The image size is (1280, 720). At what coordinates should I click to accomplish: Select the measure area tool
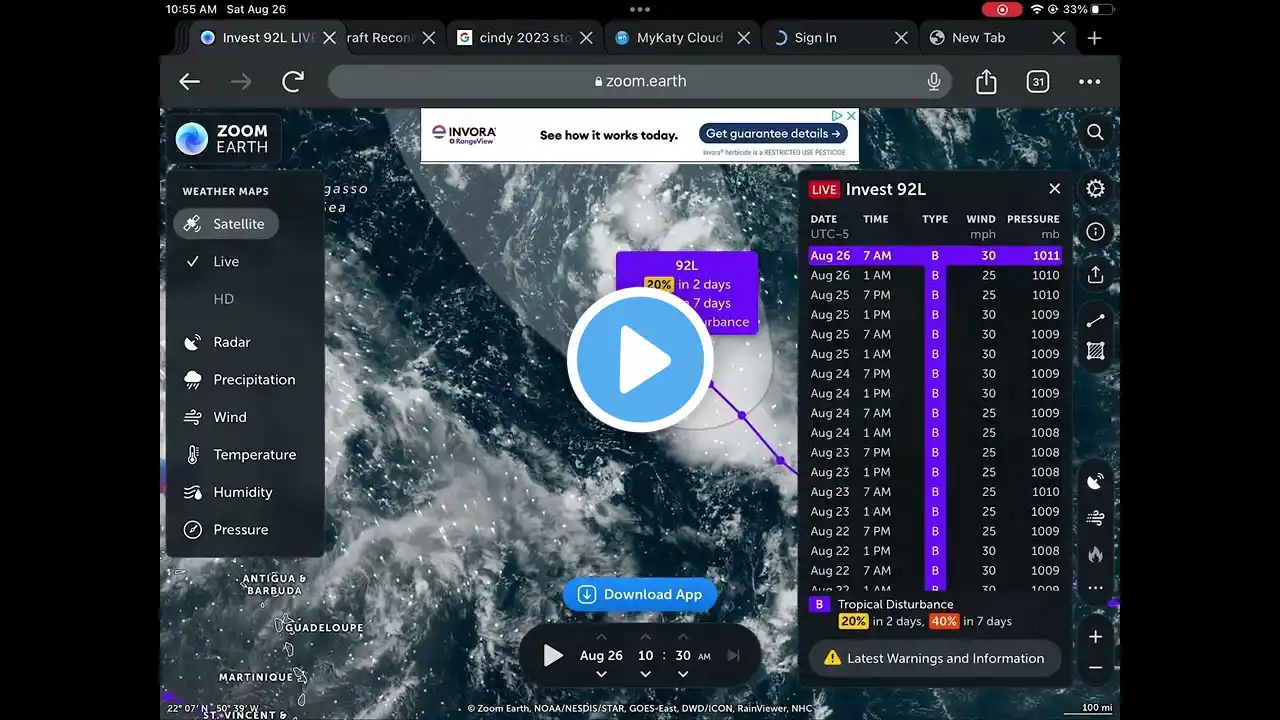(1095, 351)
